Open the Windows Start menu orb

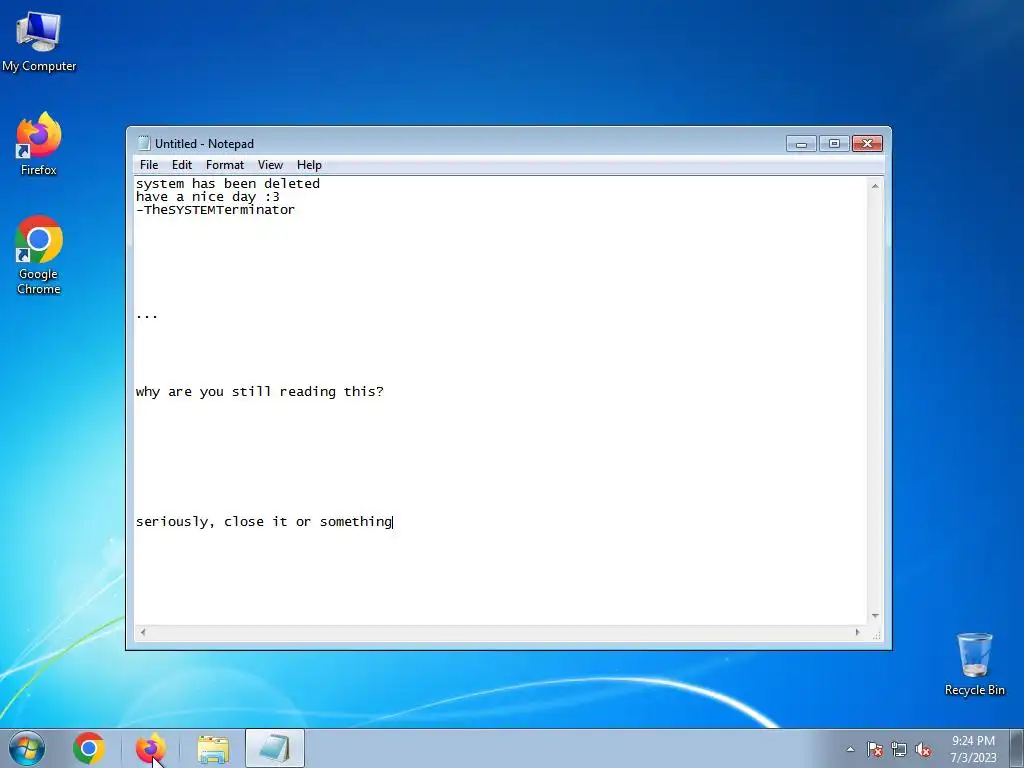[x=27, y=748]
